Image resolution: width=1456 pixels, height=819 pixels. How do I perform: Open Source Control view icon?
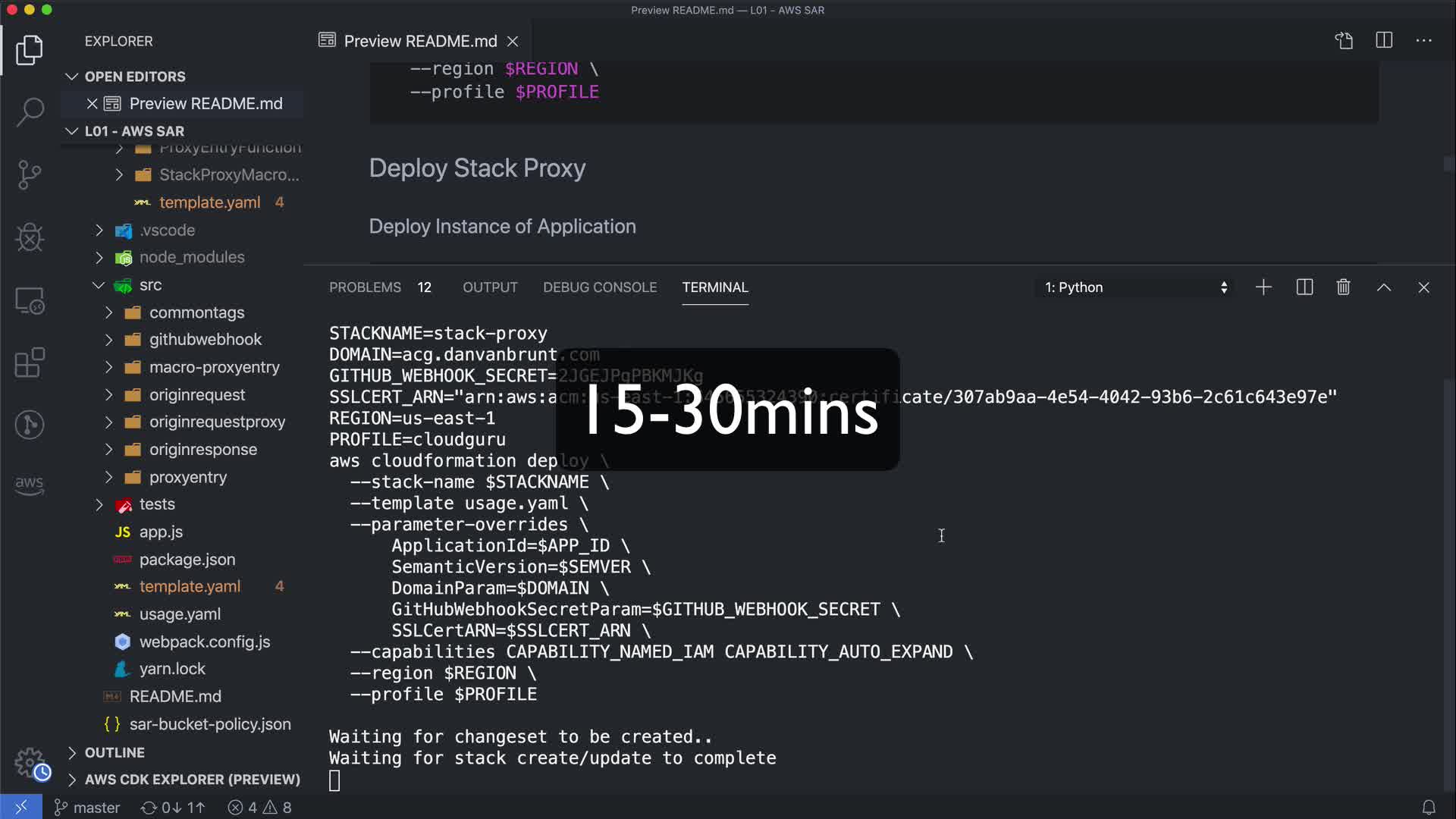click(x=30, y=175)
